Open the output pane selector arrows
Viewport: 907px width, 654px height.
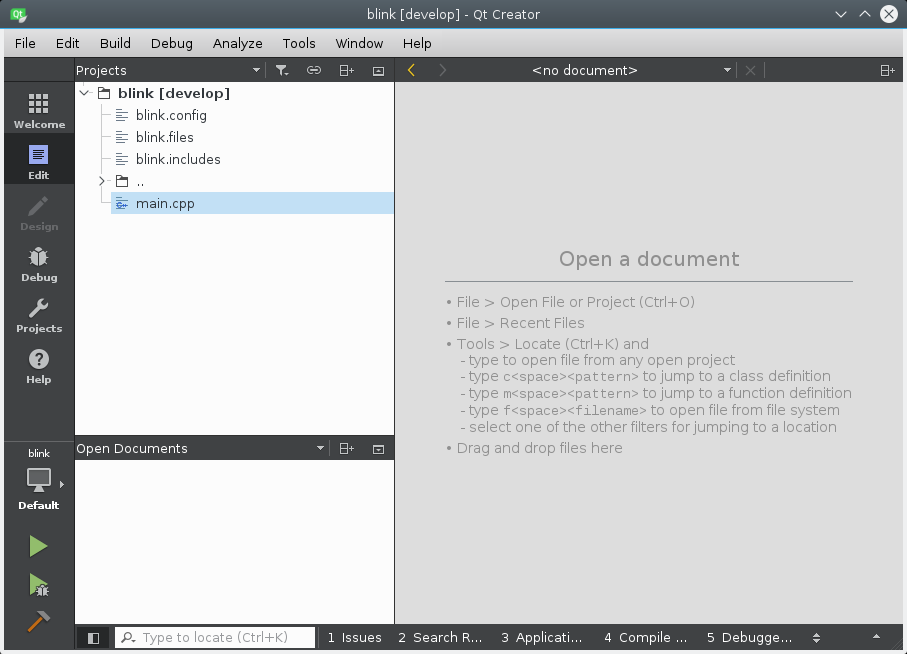(x=816, y=638)
